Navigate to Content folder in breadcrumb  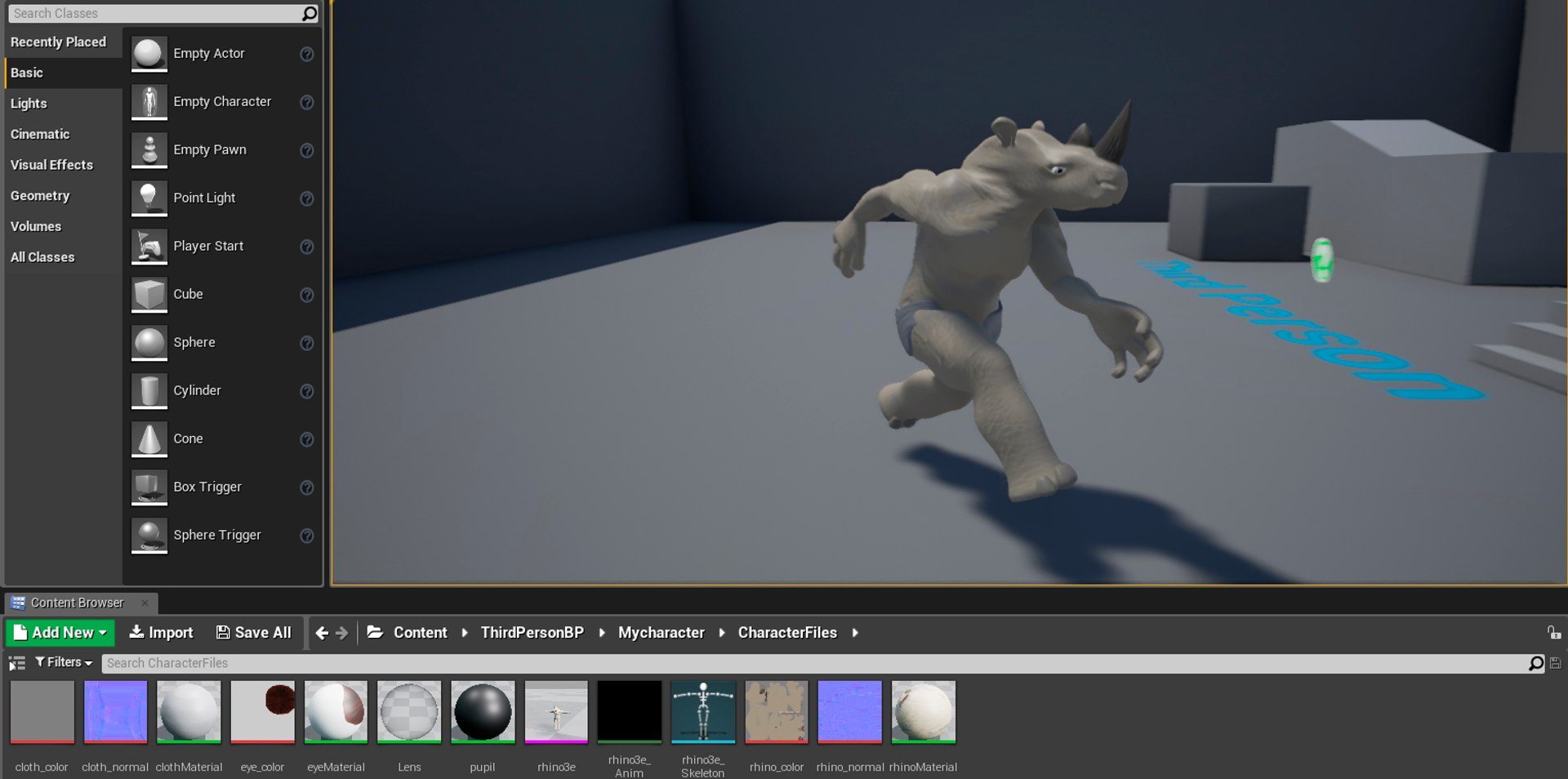tap(420, 633)
